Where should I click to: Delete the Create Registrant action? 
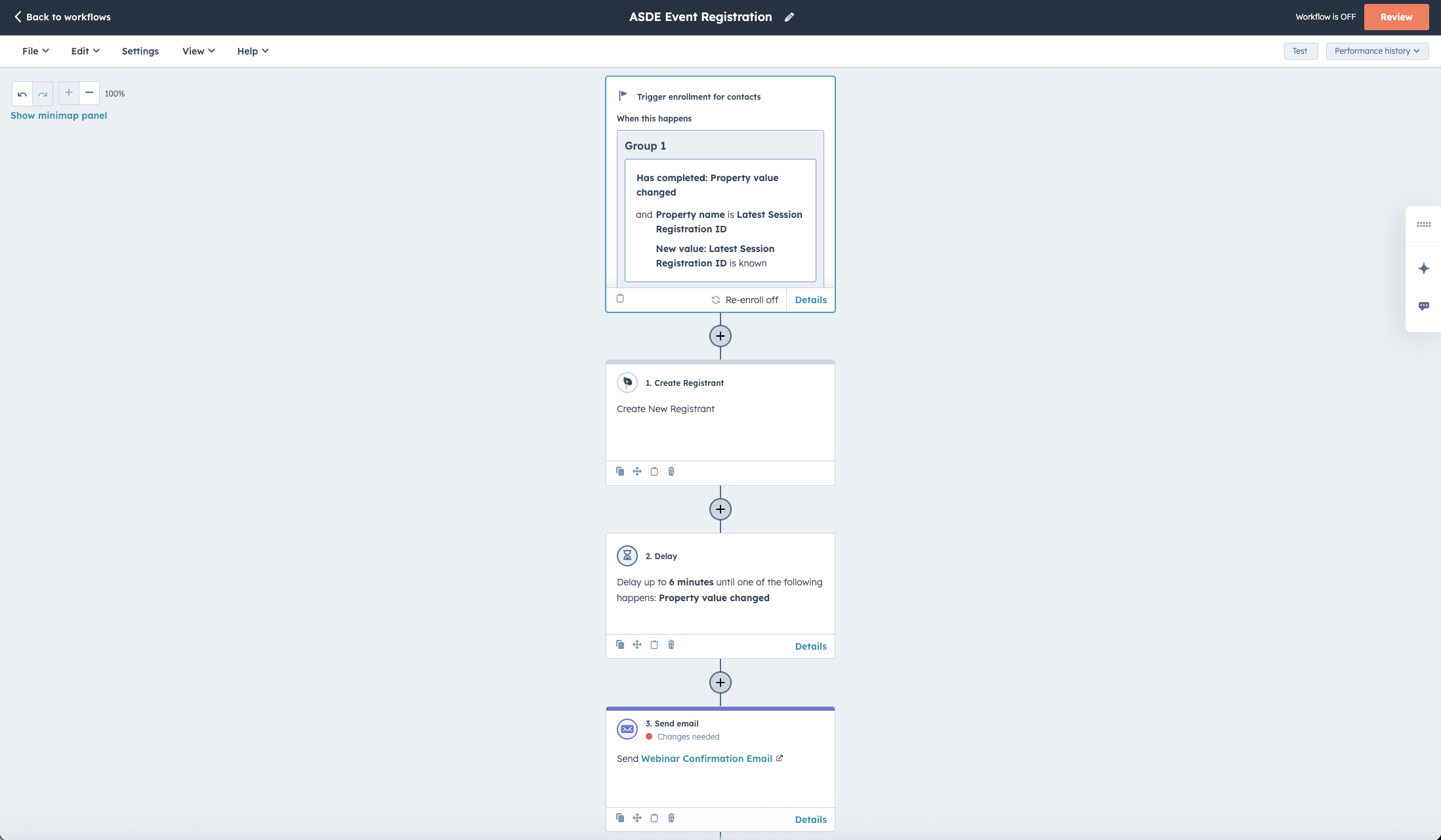pos(671,471)
